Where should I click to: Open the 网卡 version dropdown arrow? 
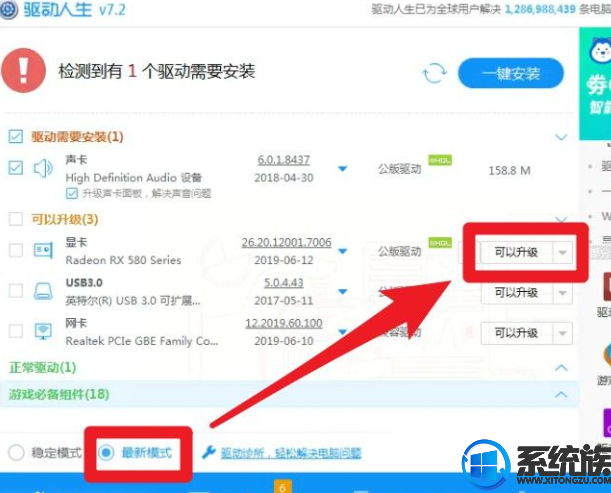(x=343, y=332)
